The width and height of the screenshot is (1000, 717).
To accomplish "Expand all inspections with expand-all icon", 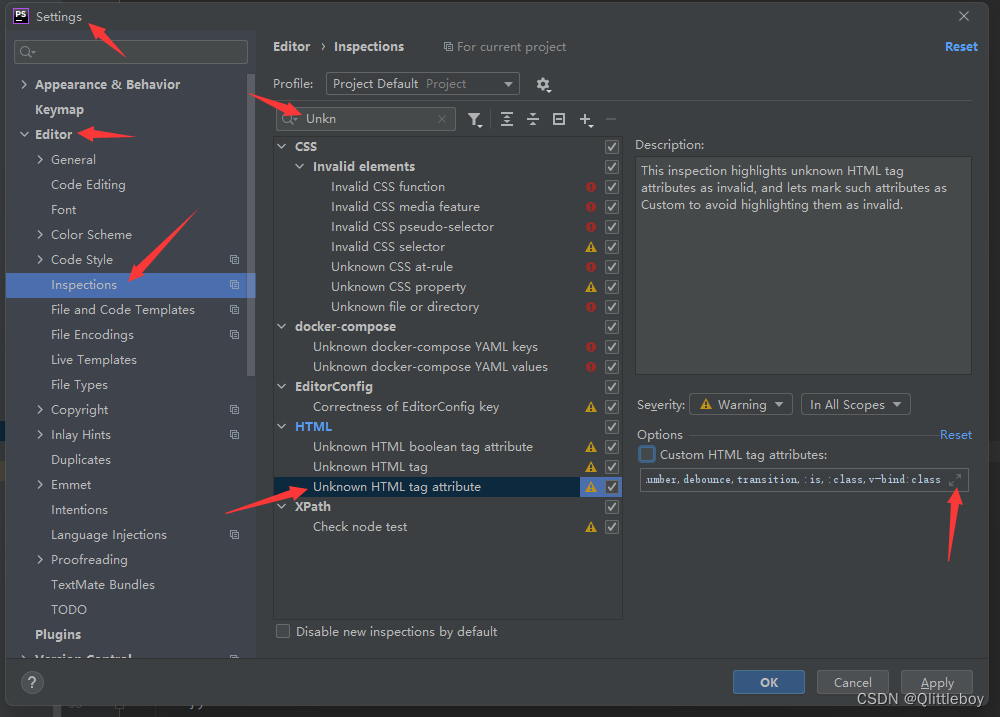I will [508, 118].
